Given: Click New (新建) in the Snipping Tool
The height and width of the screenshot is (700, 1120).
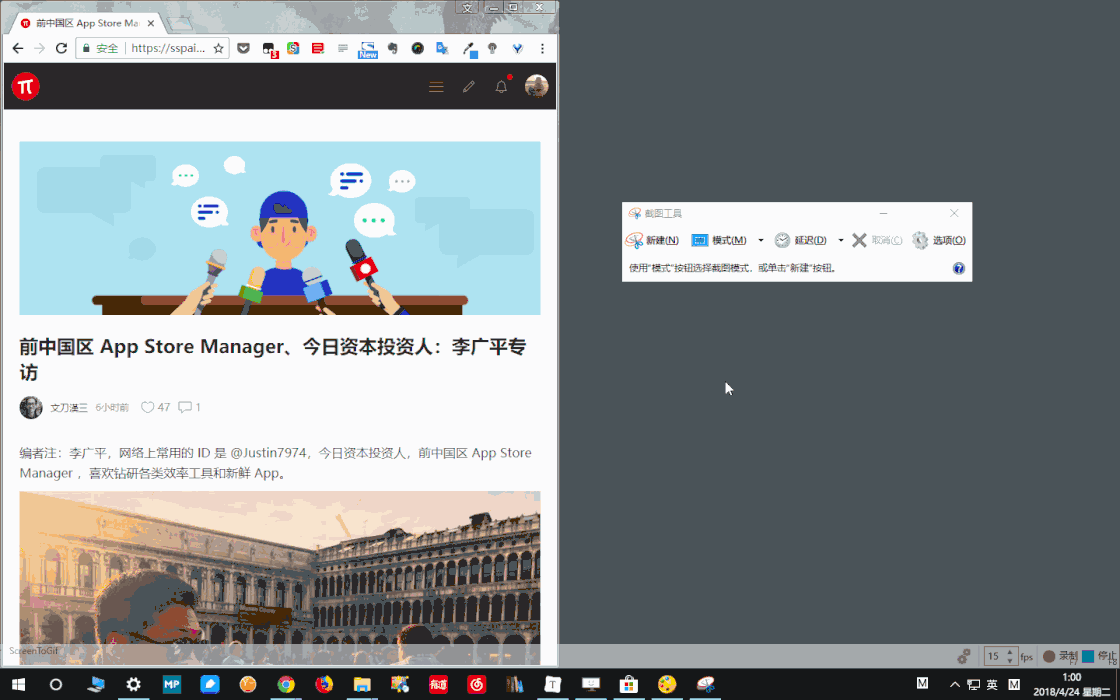Looking at the screenshot, I should pos(652,240).
